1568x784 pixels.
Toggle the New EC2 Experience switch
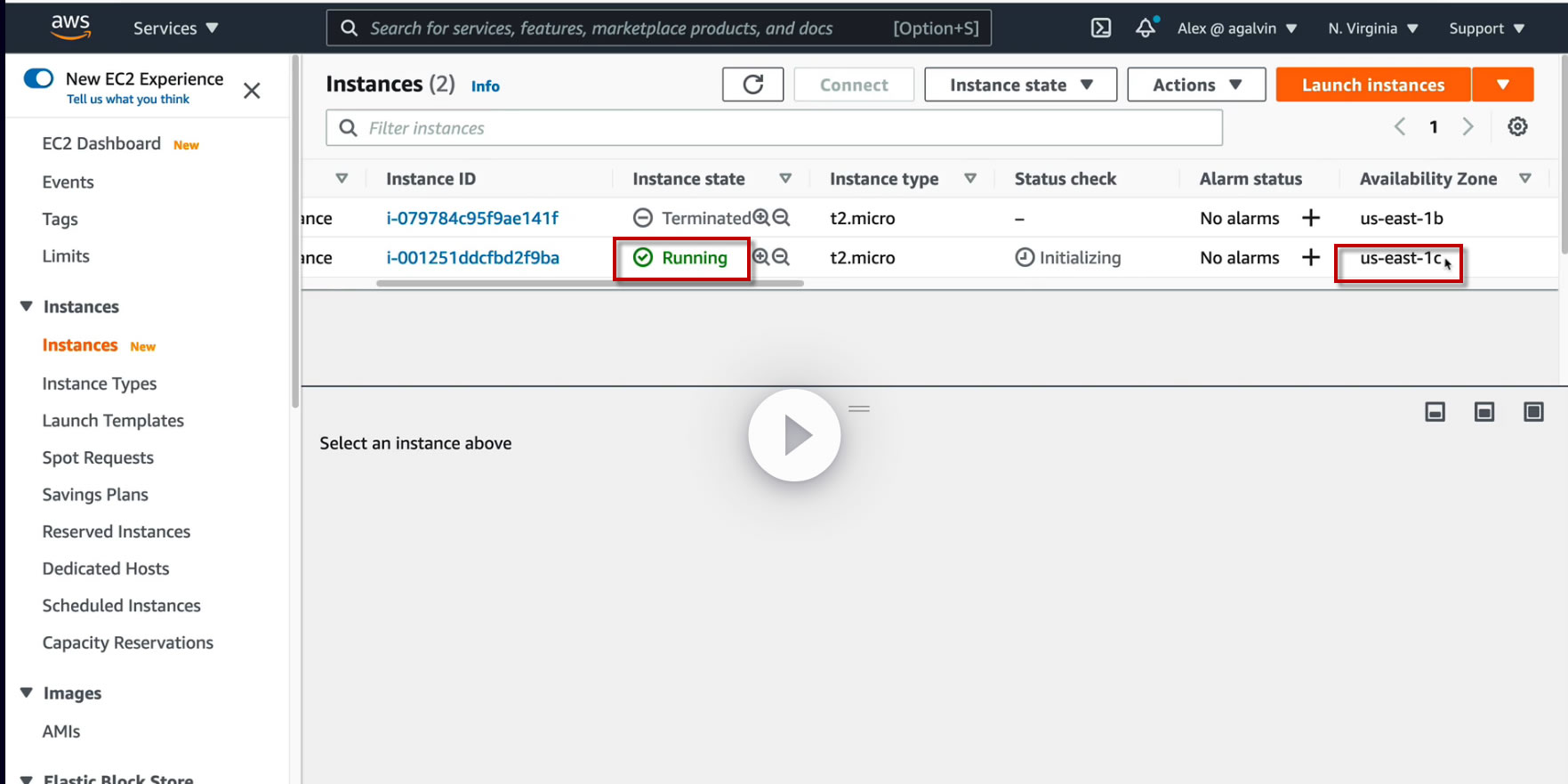(x=39, y=78)
